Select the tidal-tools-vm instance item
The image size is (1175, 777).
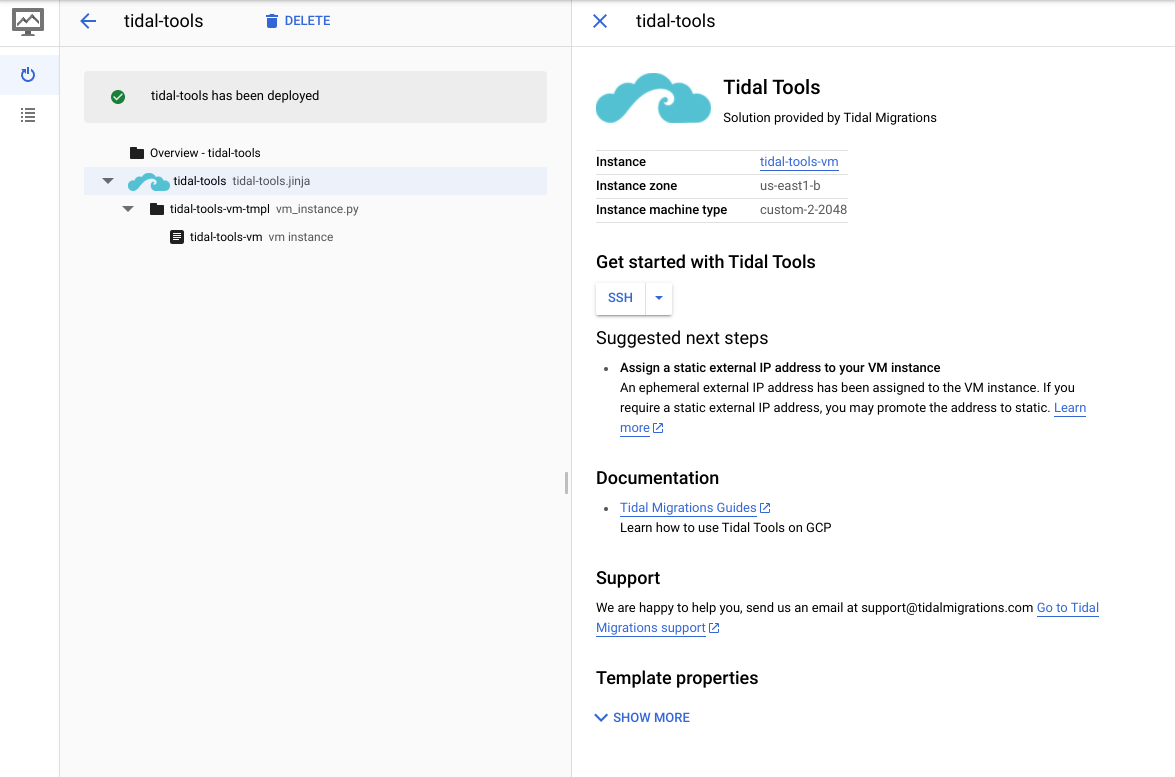point(225,237)
